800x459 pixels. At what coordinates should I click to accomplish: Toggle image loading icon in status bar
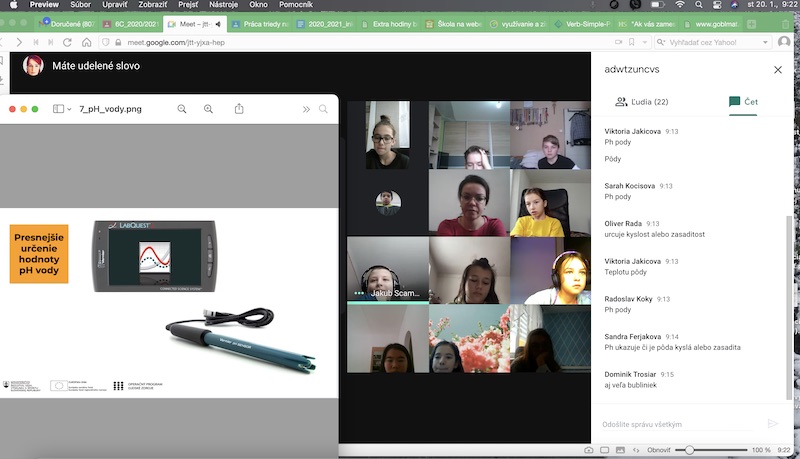point(620,450)
